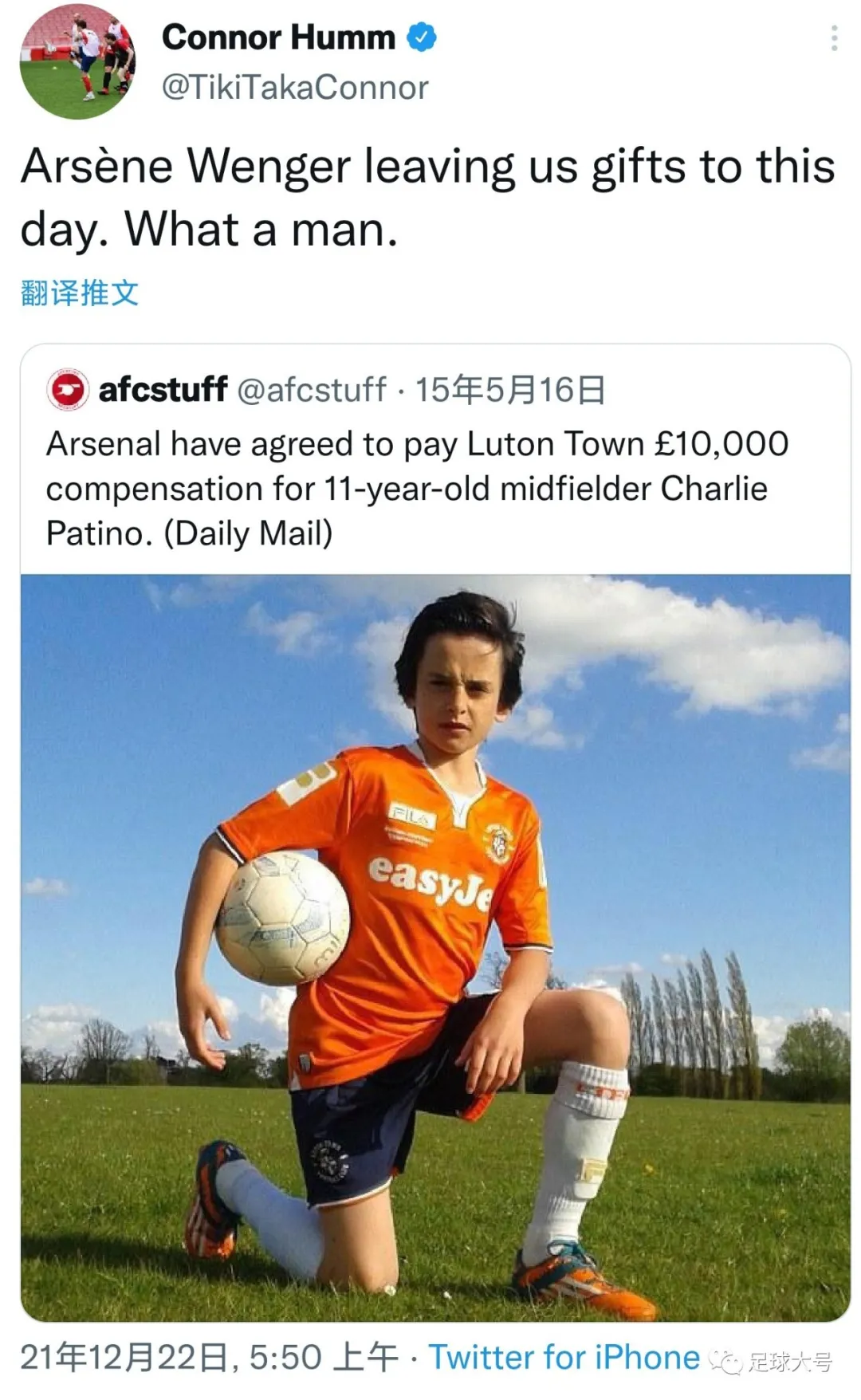
Task: Open the @afcstuff handle in quoted tweet
Action: (312, 390)
